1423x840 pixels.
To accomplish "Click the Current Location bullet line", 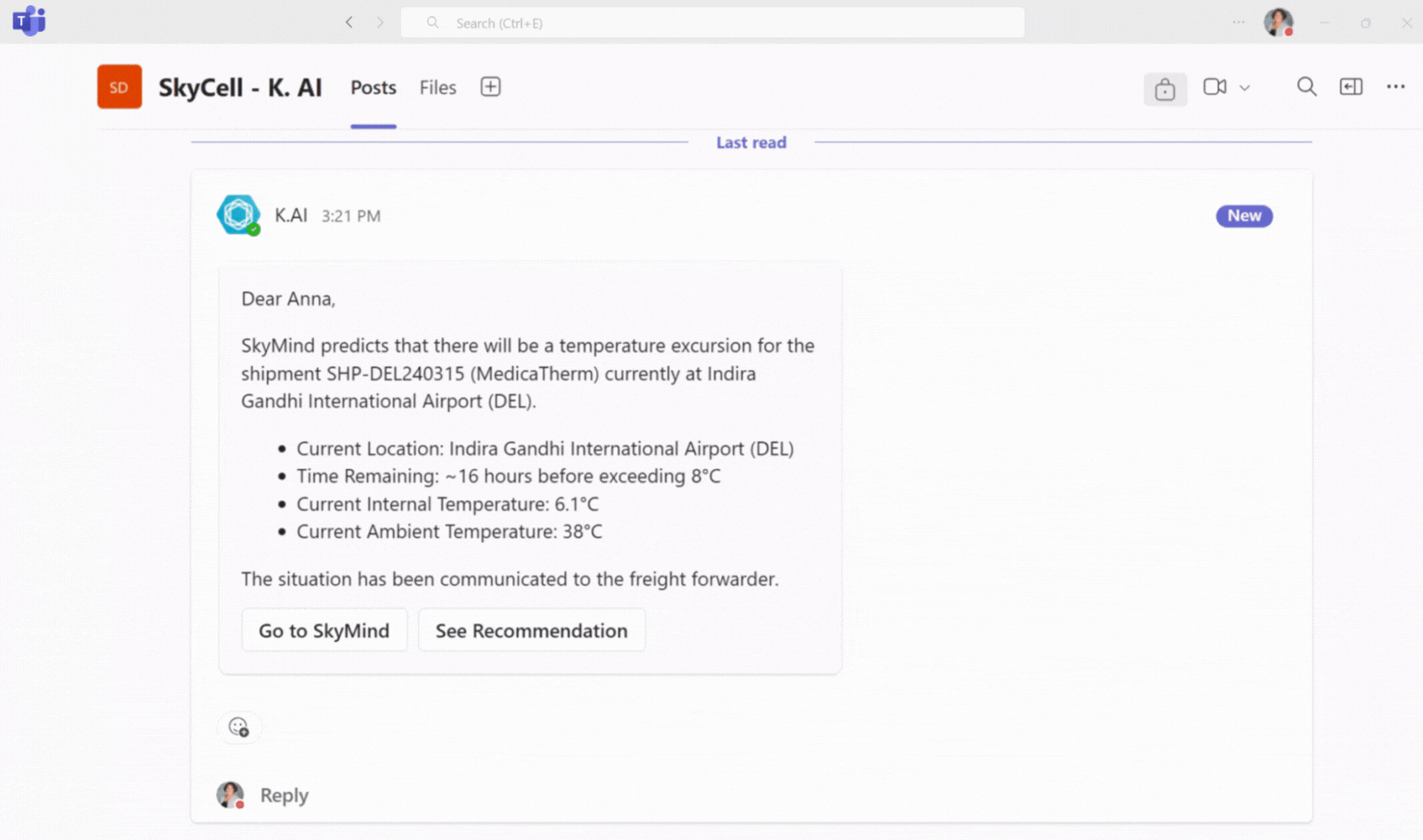I will (545, 449).
